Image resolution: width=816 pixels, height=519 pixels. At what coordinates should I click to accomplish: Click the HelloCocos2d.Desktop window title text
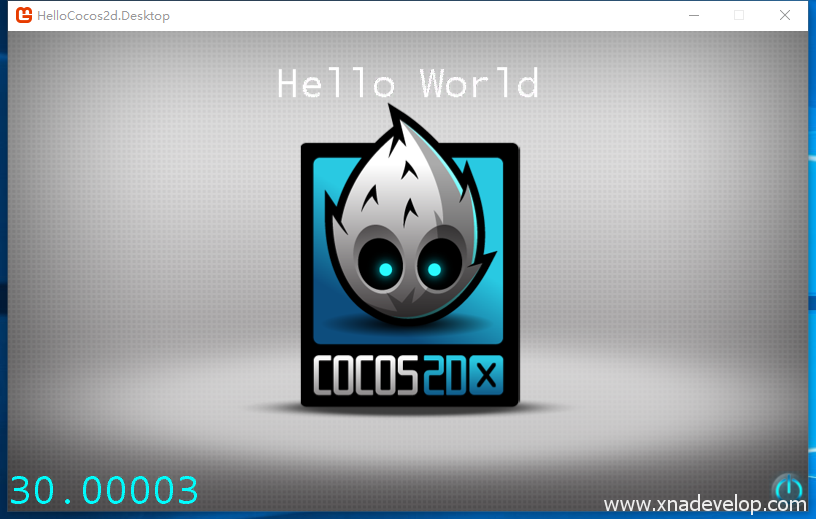click(103, 16)
